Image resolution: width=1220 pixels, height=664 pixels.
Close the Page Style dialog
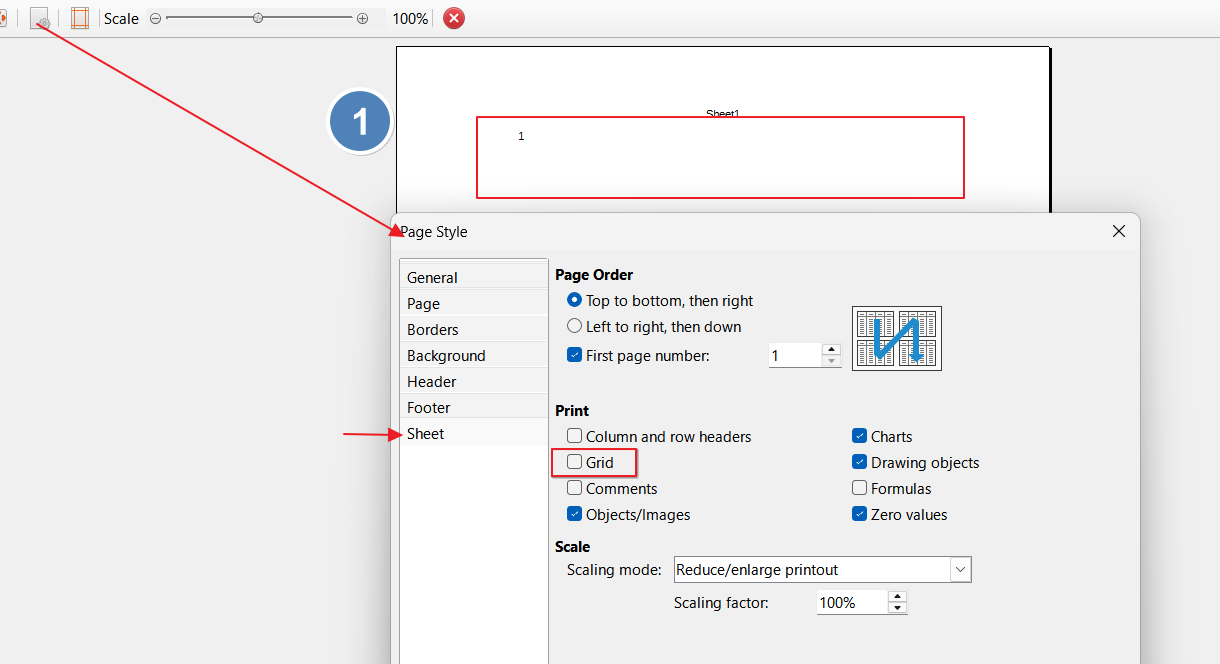coord(1119,231)
